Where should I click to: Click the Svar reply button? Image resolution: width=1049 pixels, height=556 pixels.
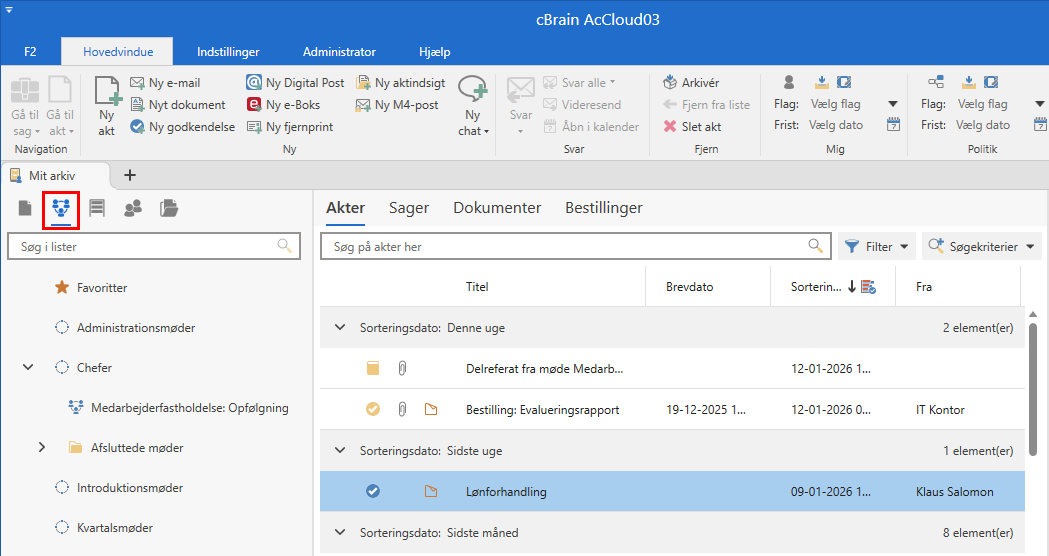[520, 107]
